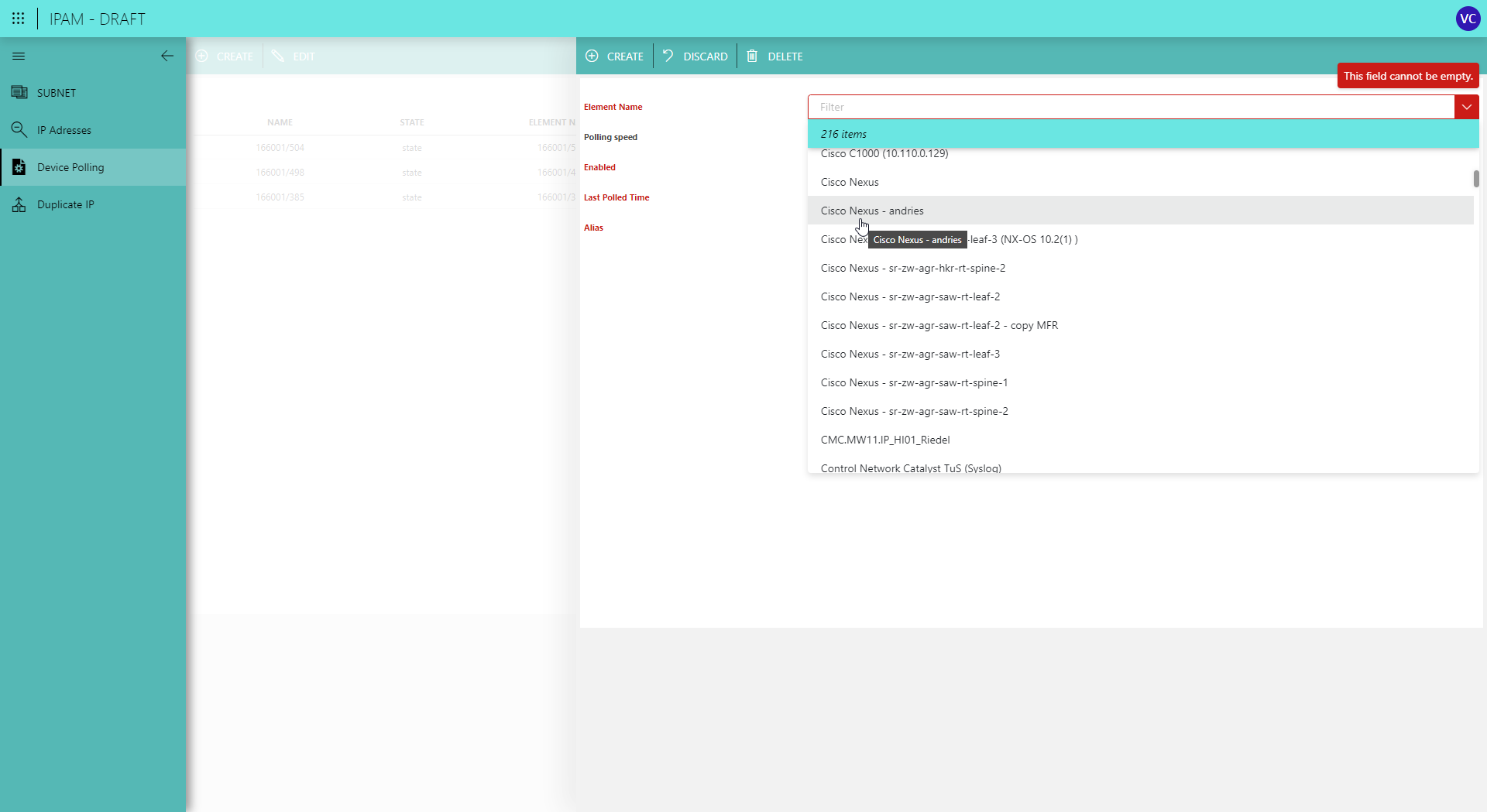Go to IP Adresses section
This screenshot has width=1487, height=812.
pyautogui.click(x=93, y=130)
